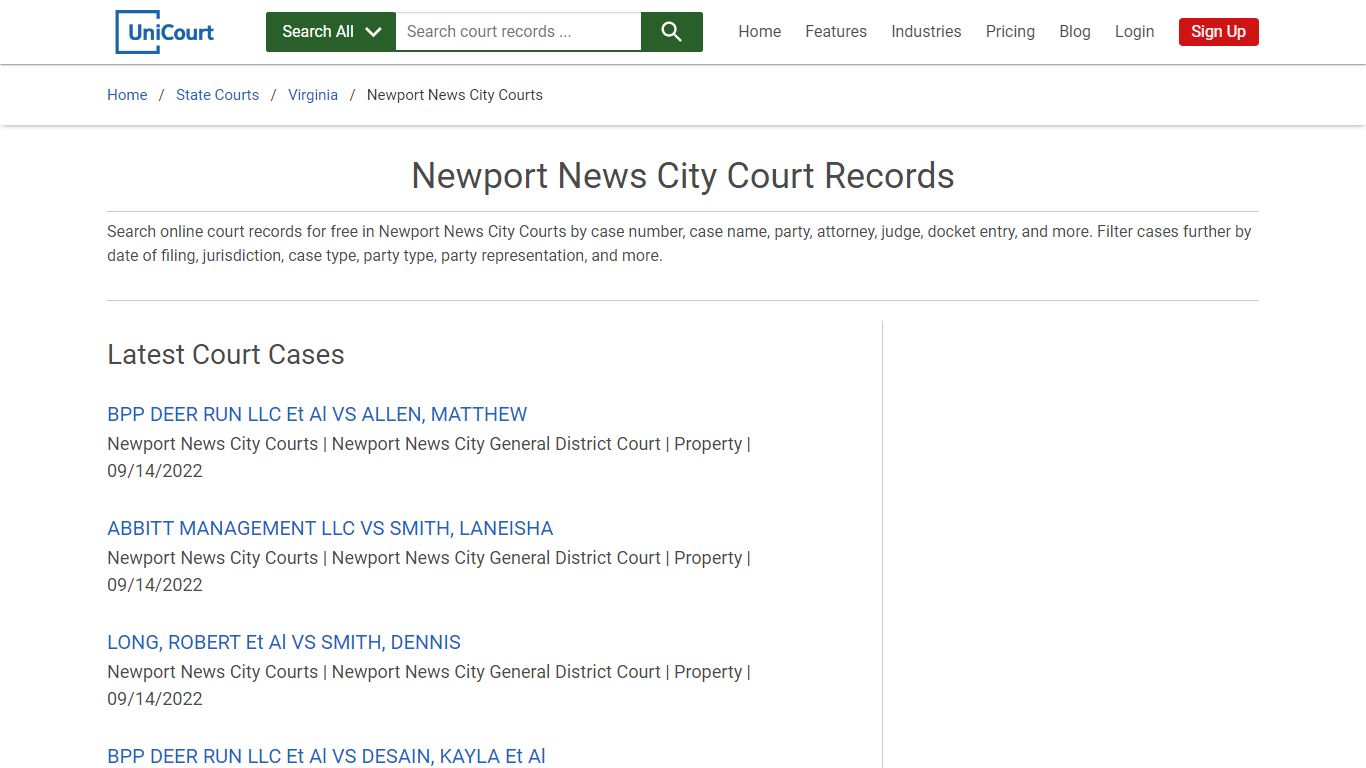Focus the Search court records field
The height and width of the screenshot is (768, 1366).
tap(518, 32)
